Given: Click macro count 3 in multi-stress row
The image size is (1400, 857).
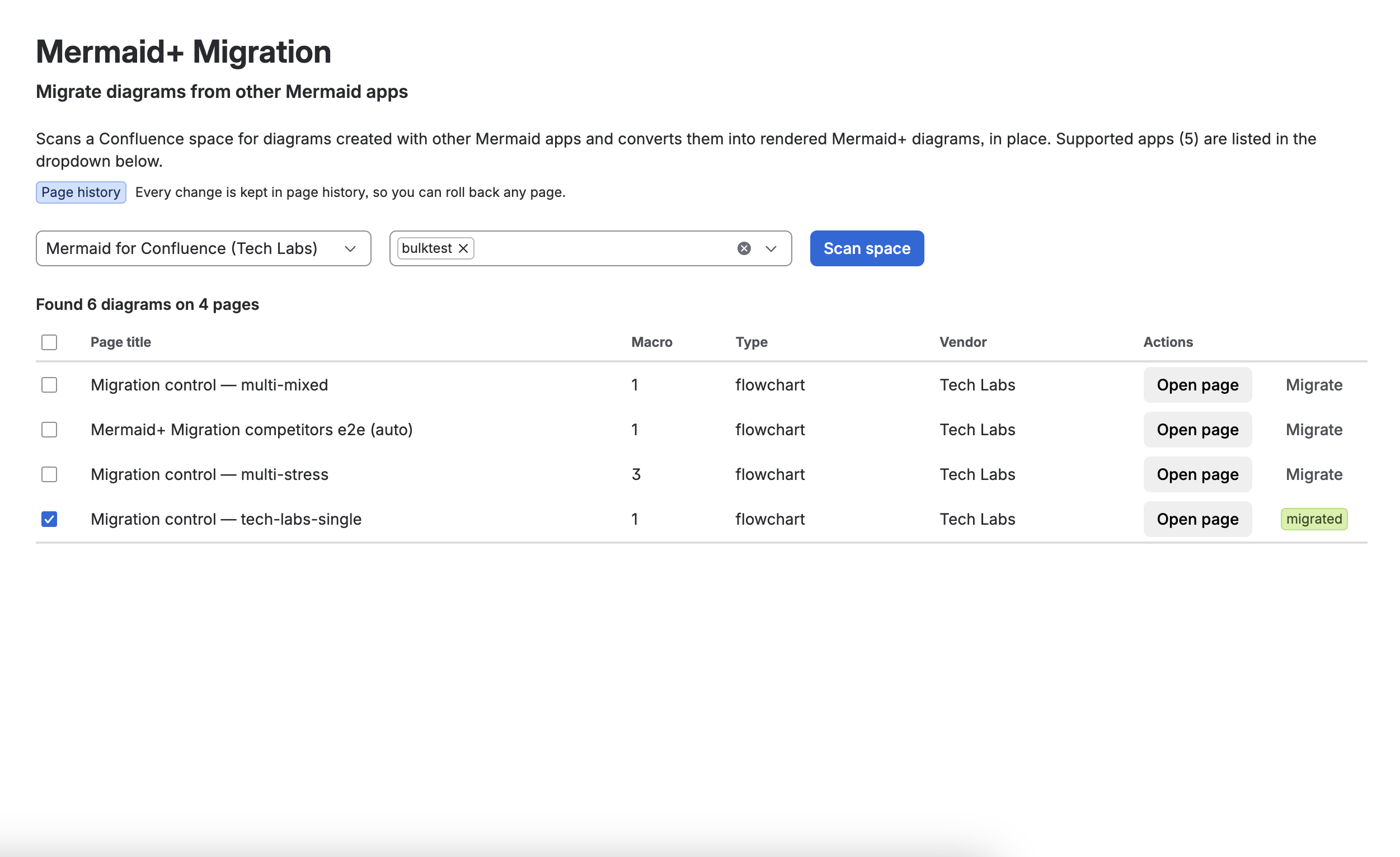Looking at the screenshot, I should 636,474.
